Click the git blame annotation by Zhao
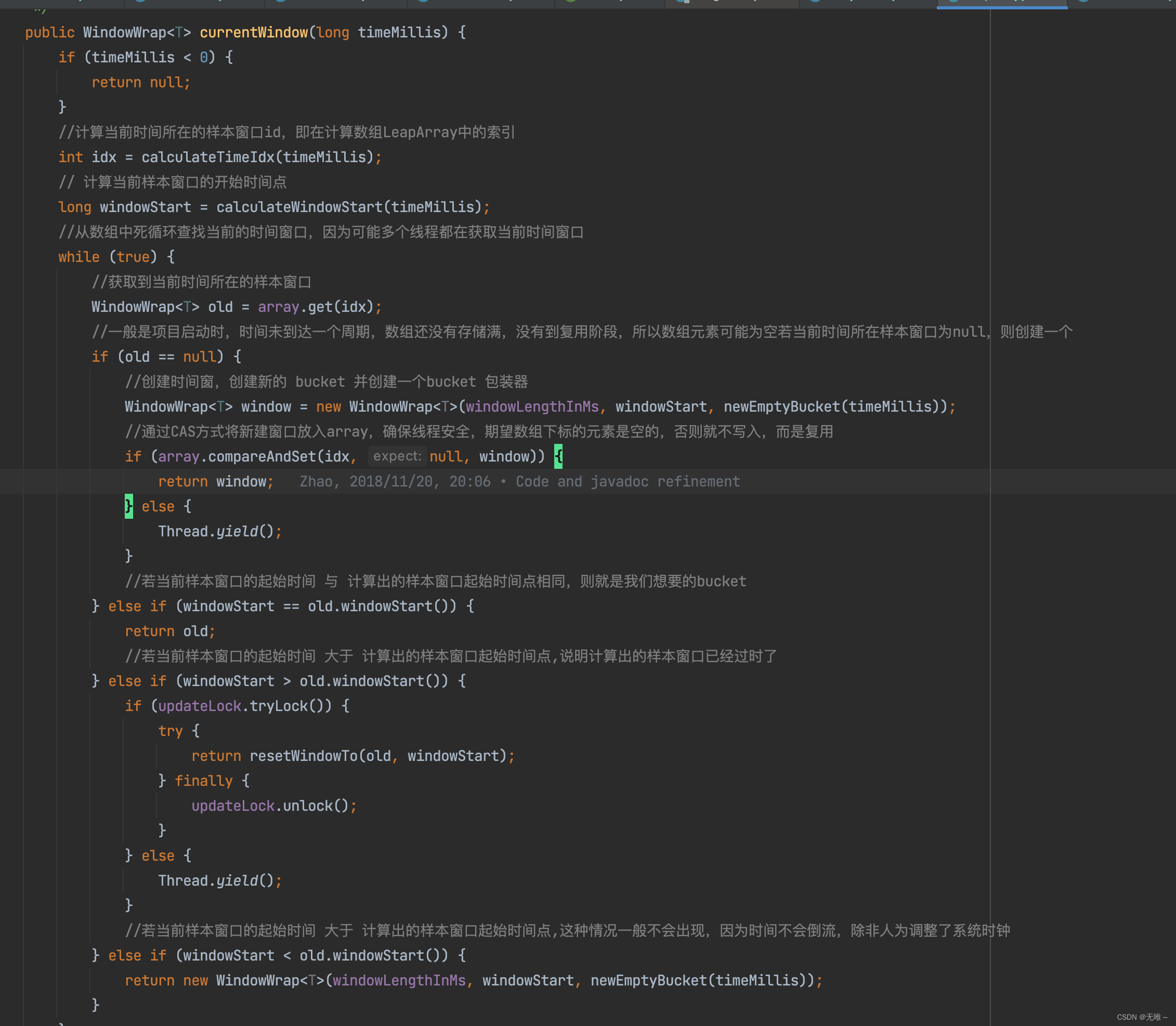The image size is (1176, 1026). click(x=519, y=481)
